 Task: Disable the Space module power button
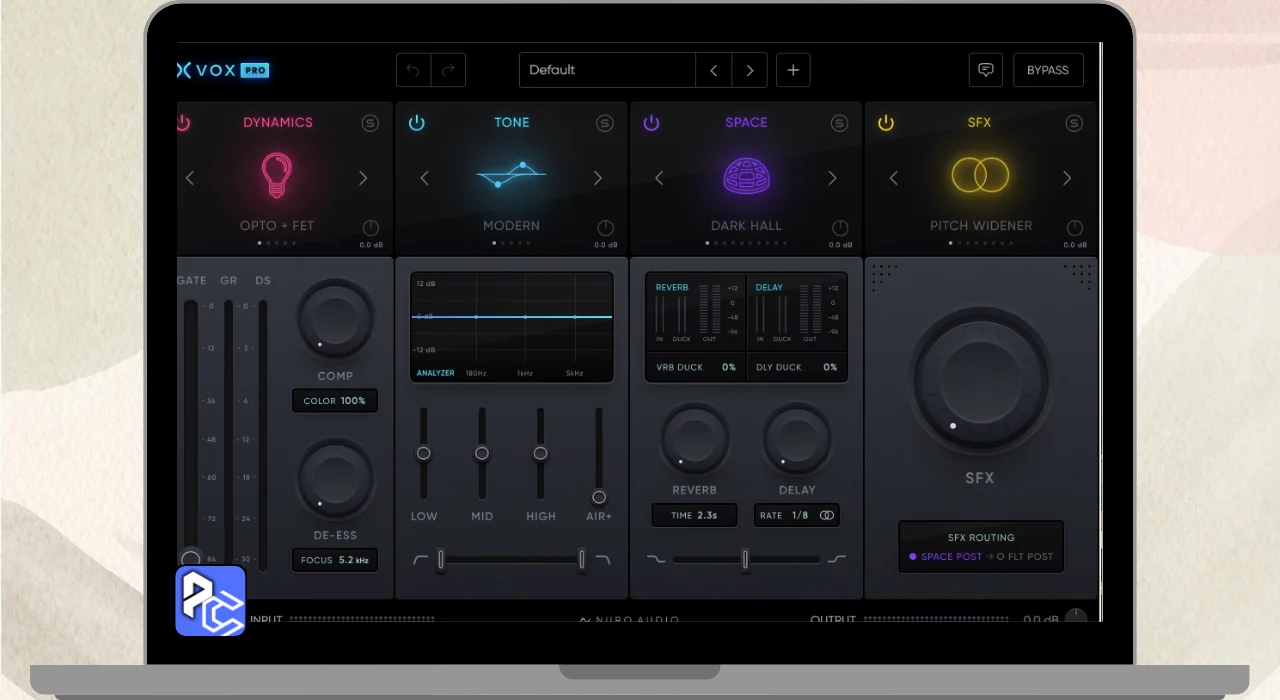[x=651, y=123]
